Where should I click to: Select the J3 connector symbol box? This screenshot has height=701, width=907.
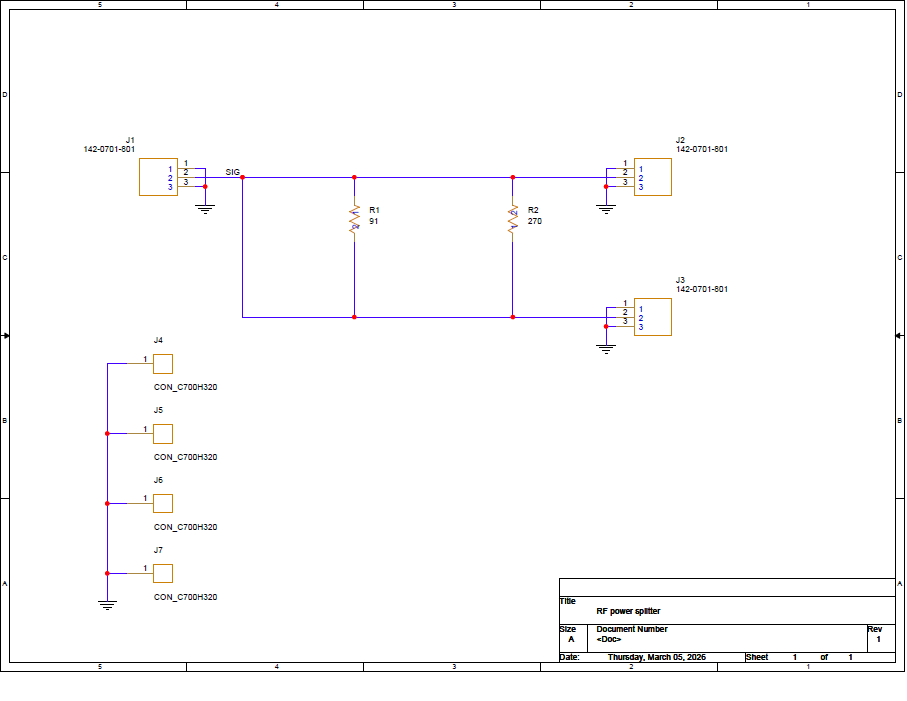coord(652,317)
